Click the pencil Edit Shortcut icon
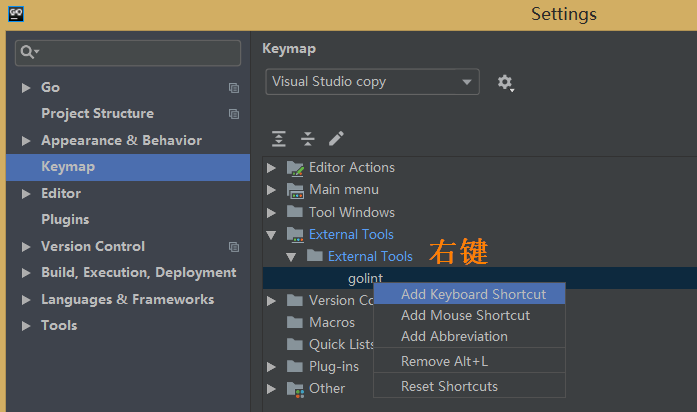The height and width of the screenshot is (412, 697). tap(336, 139)
